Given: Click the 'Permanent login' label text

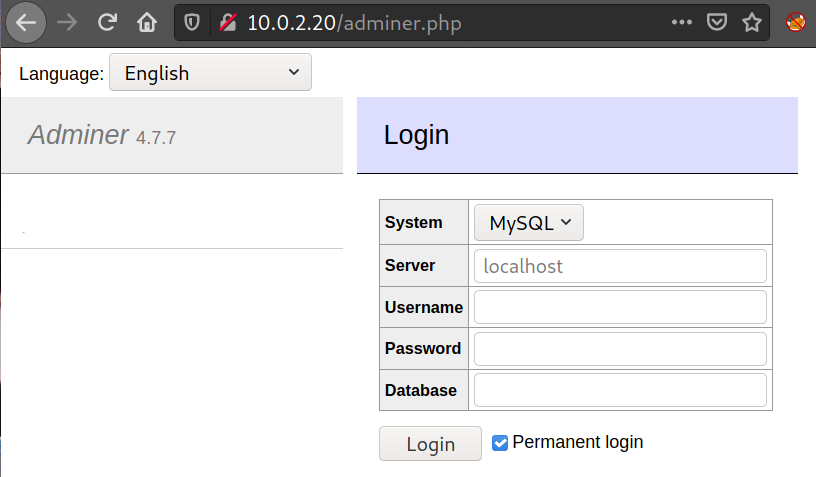Looking at the screenshot, I should (578, 442).
